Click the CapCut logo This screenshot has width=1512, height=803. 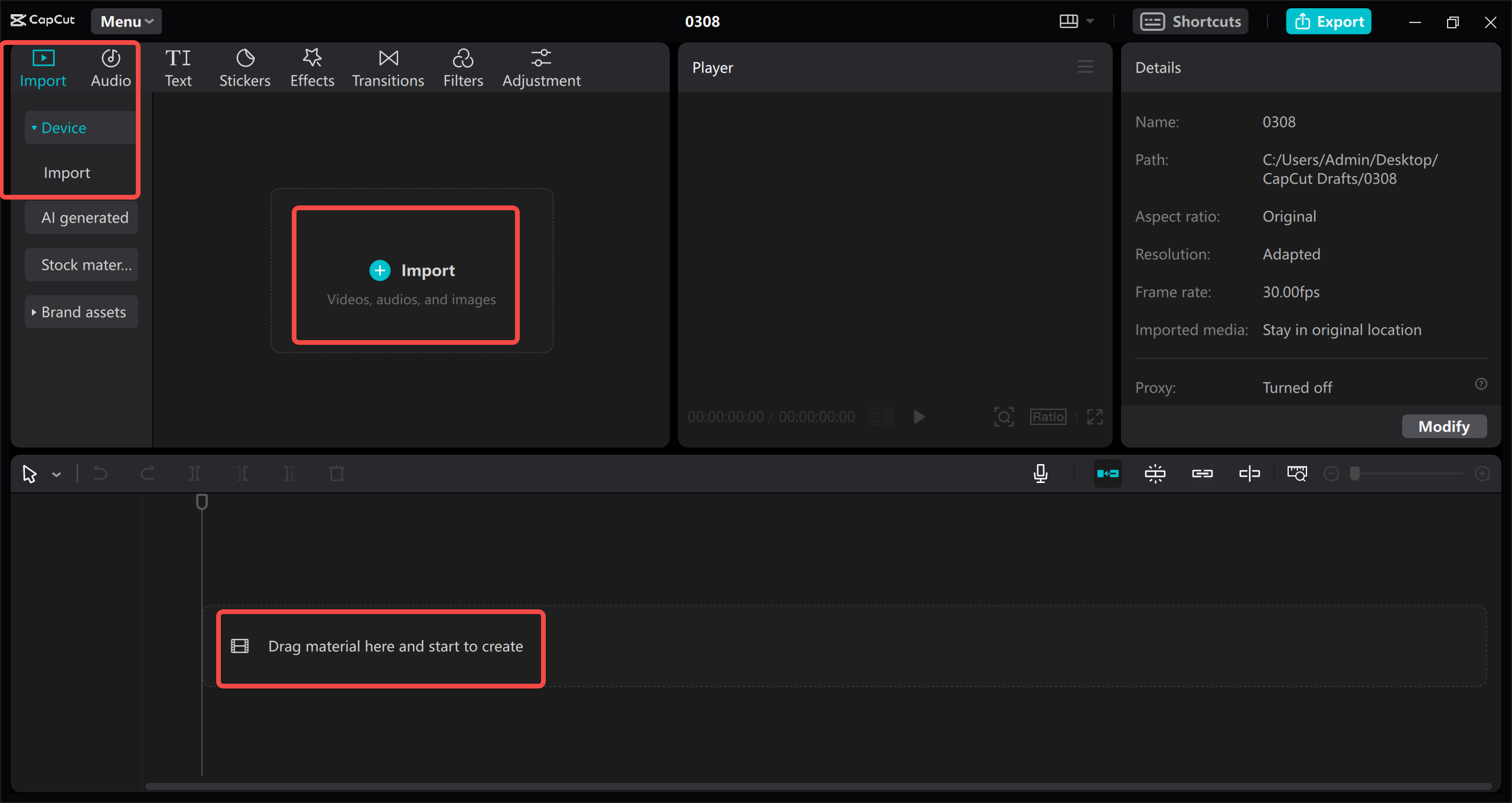pyautogui.click(x=43, y=20)
